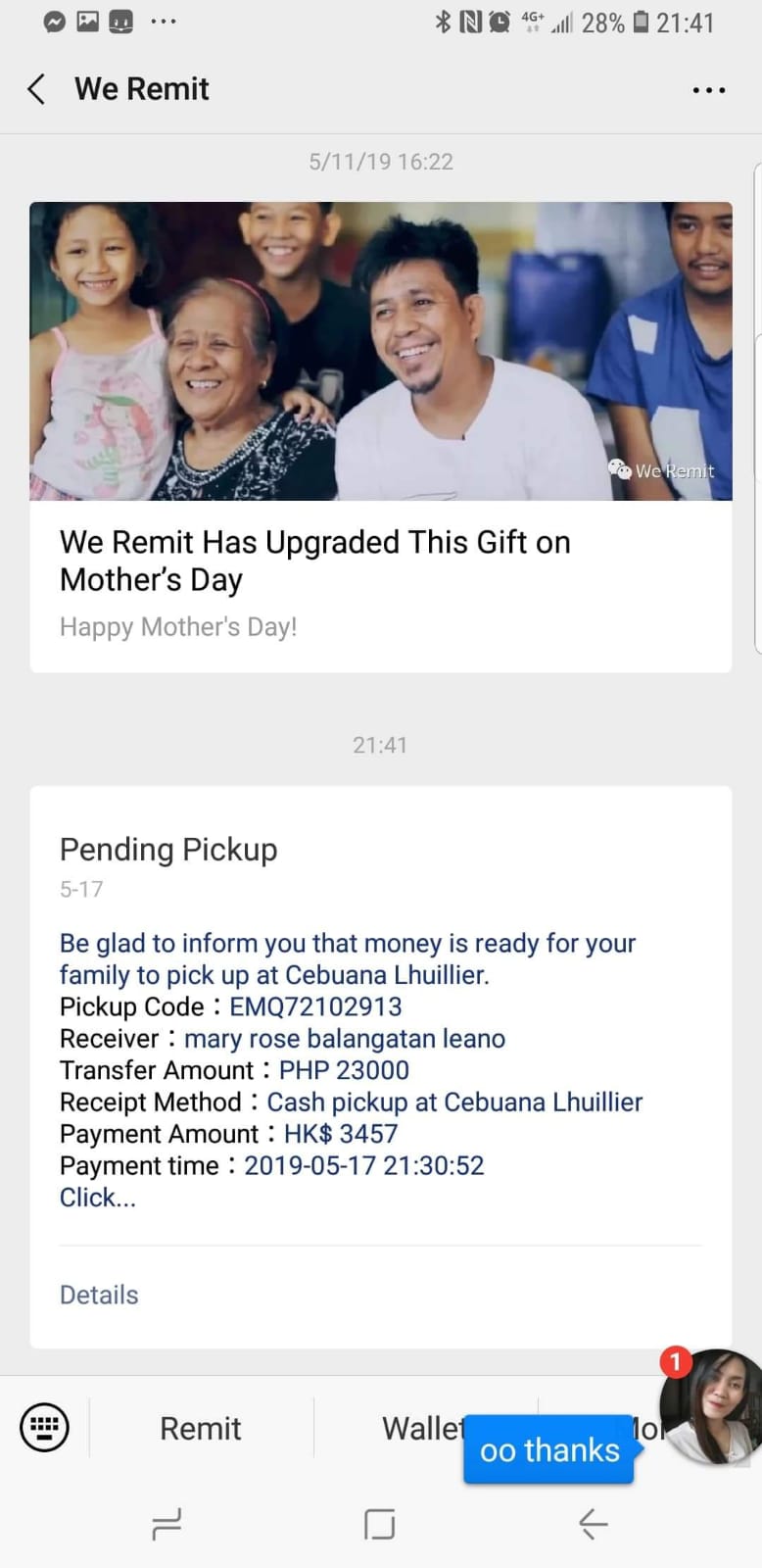Open the Mother's Day family photo

pyautogui.click(x=380, y=351)
